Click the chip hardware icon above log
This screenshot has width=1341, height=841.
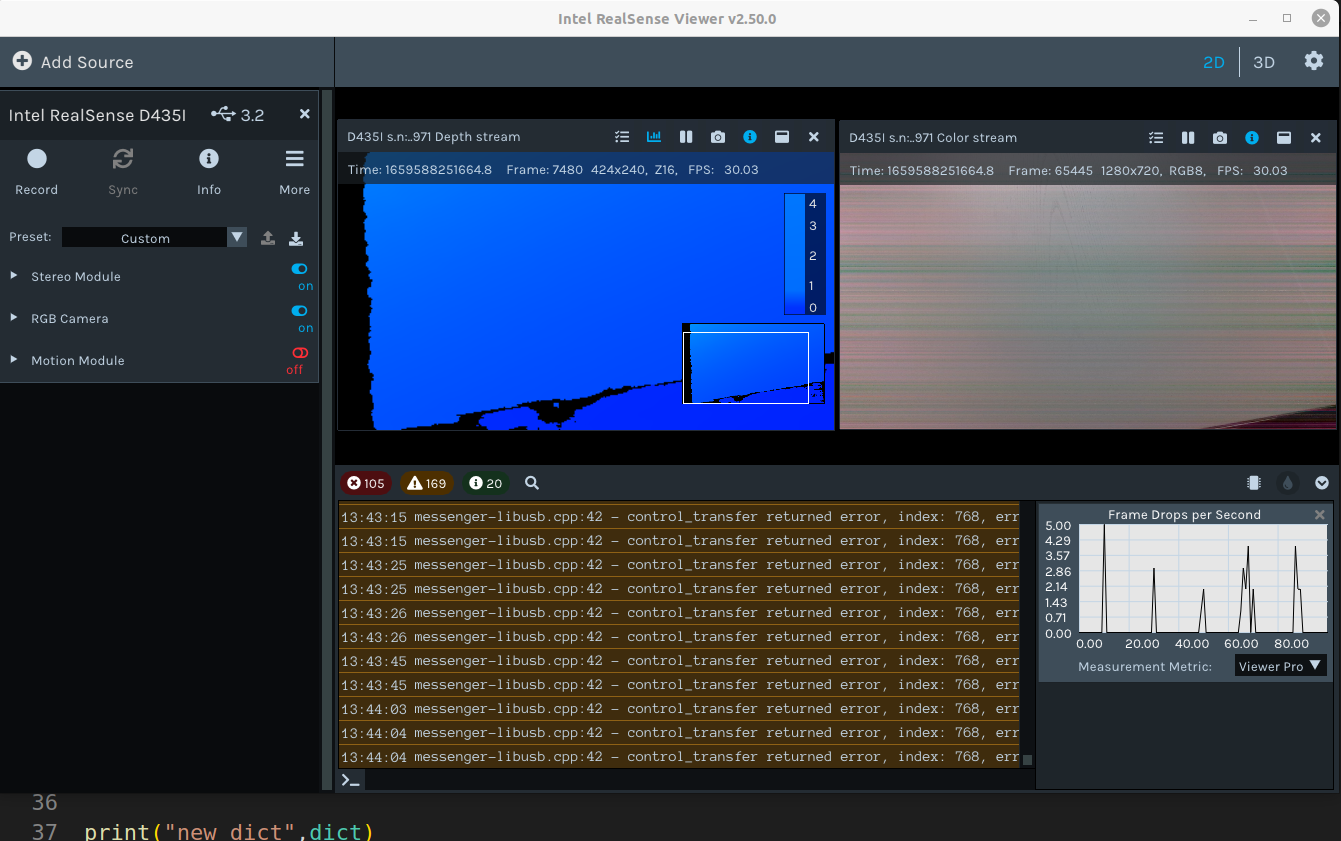coord(1254,483)
